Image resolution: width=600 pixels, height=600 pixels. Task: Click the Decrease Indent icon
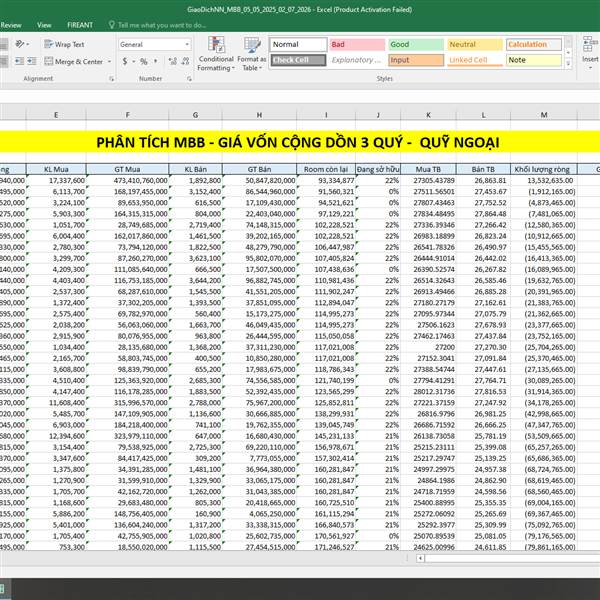click(x=20, y=61)
